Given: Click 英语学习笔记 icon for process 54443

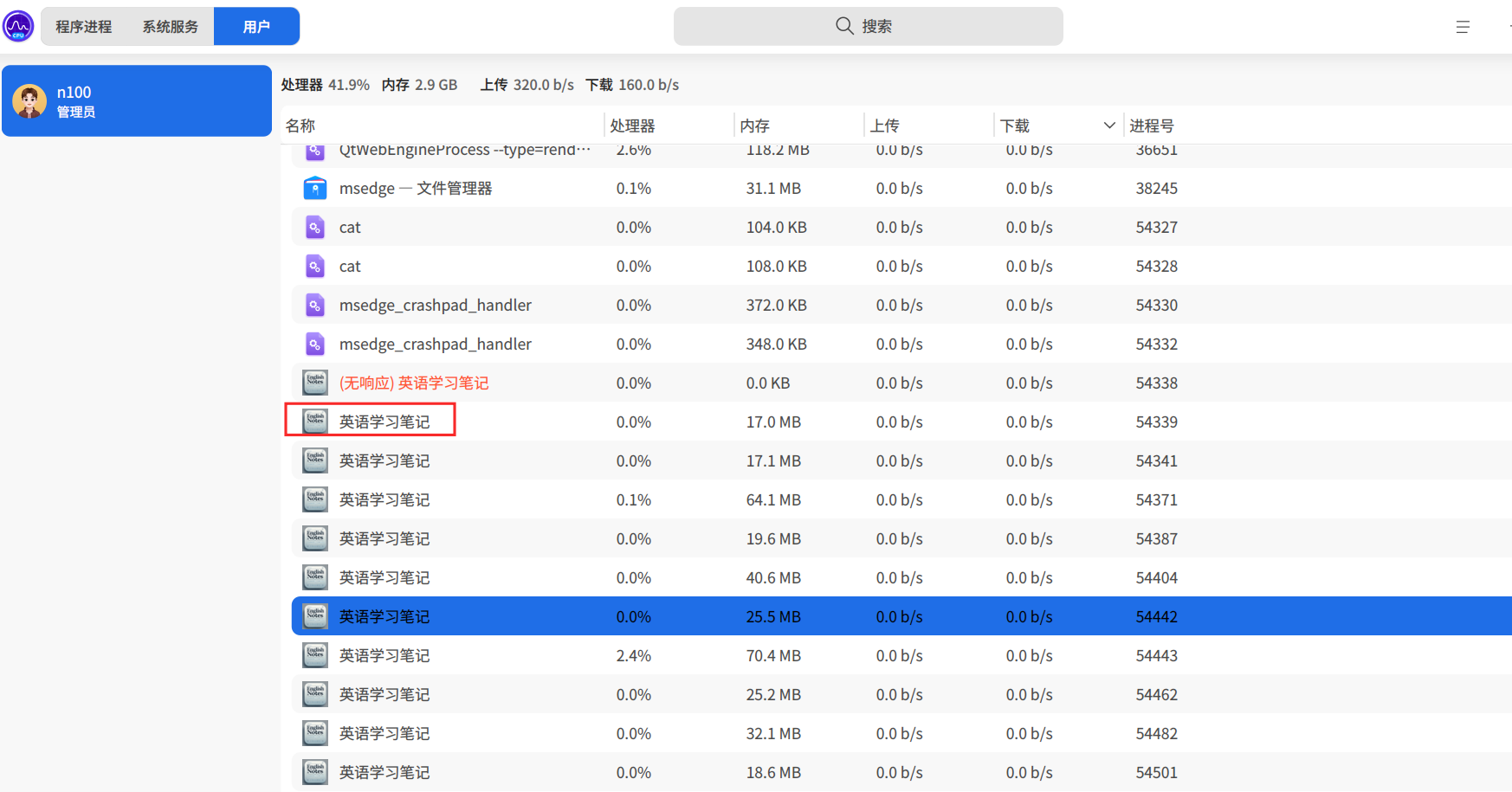Looking at the screenshot, I should click(x=315, y=655).
